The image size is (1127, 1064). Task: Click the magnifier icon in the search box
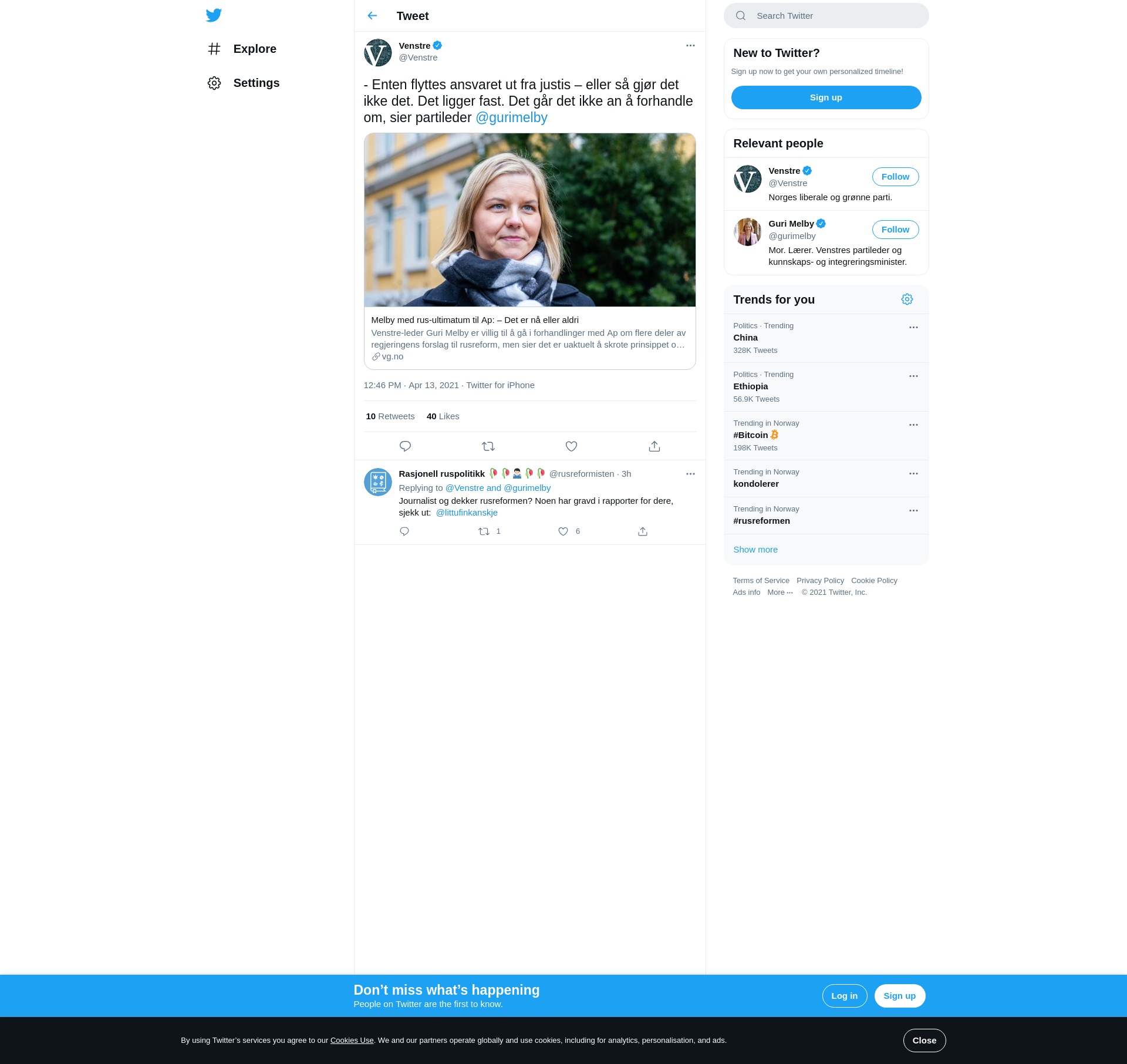coord(741,16)
